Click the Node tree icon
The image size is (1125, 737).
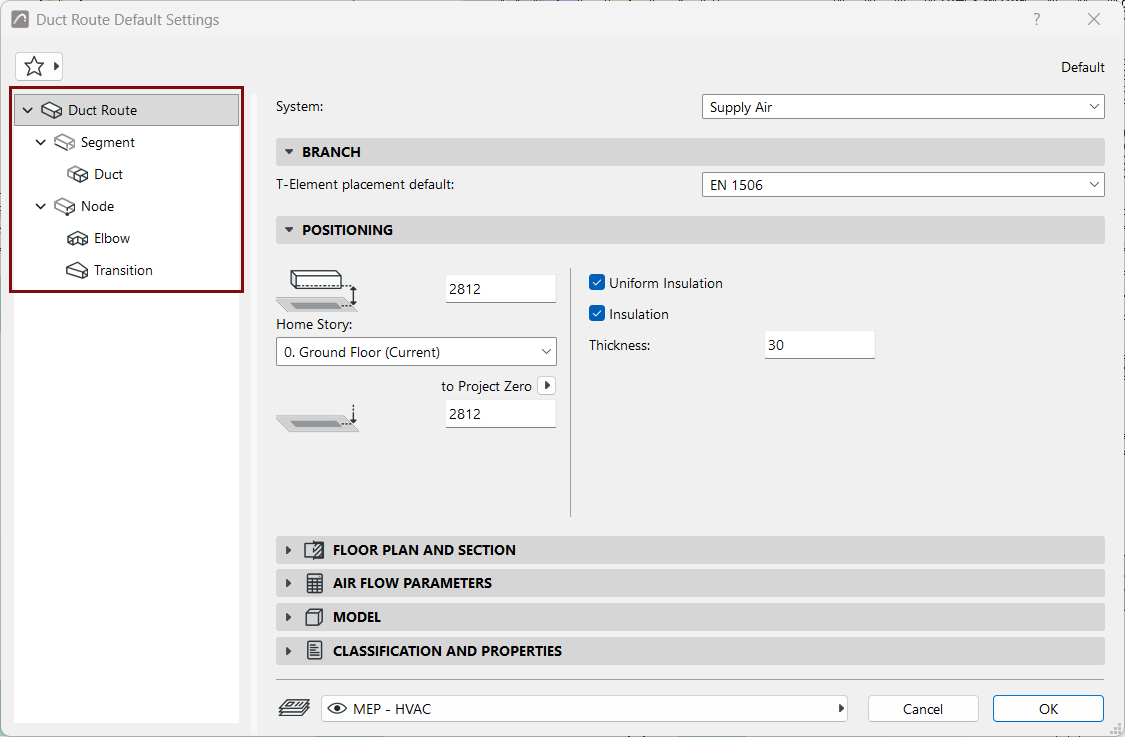coord(65,207)
